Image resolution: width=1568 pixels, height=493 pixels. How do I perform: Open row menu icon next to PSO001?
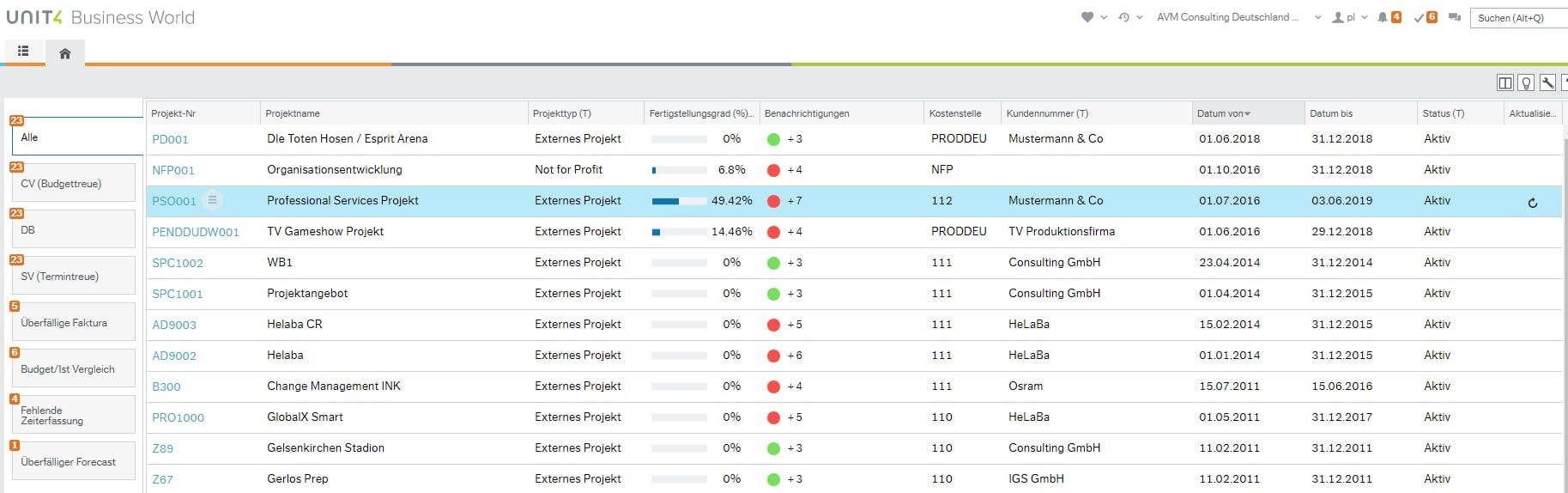click(x=212, y=200)
